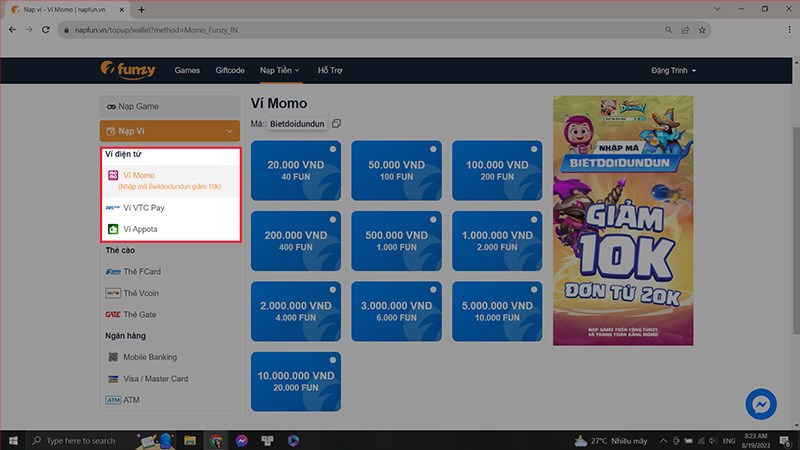Select the 500.000 VND package
The height and width of the screenshot is (450, 800).
396,241
